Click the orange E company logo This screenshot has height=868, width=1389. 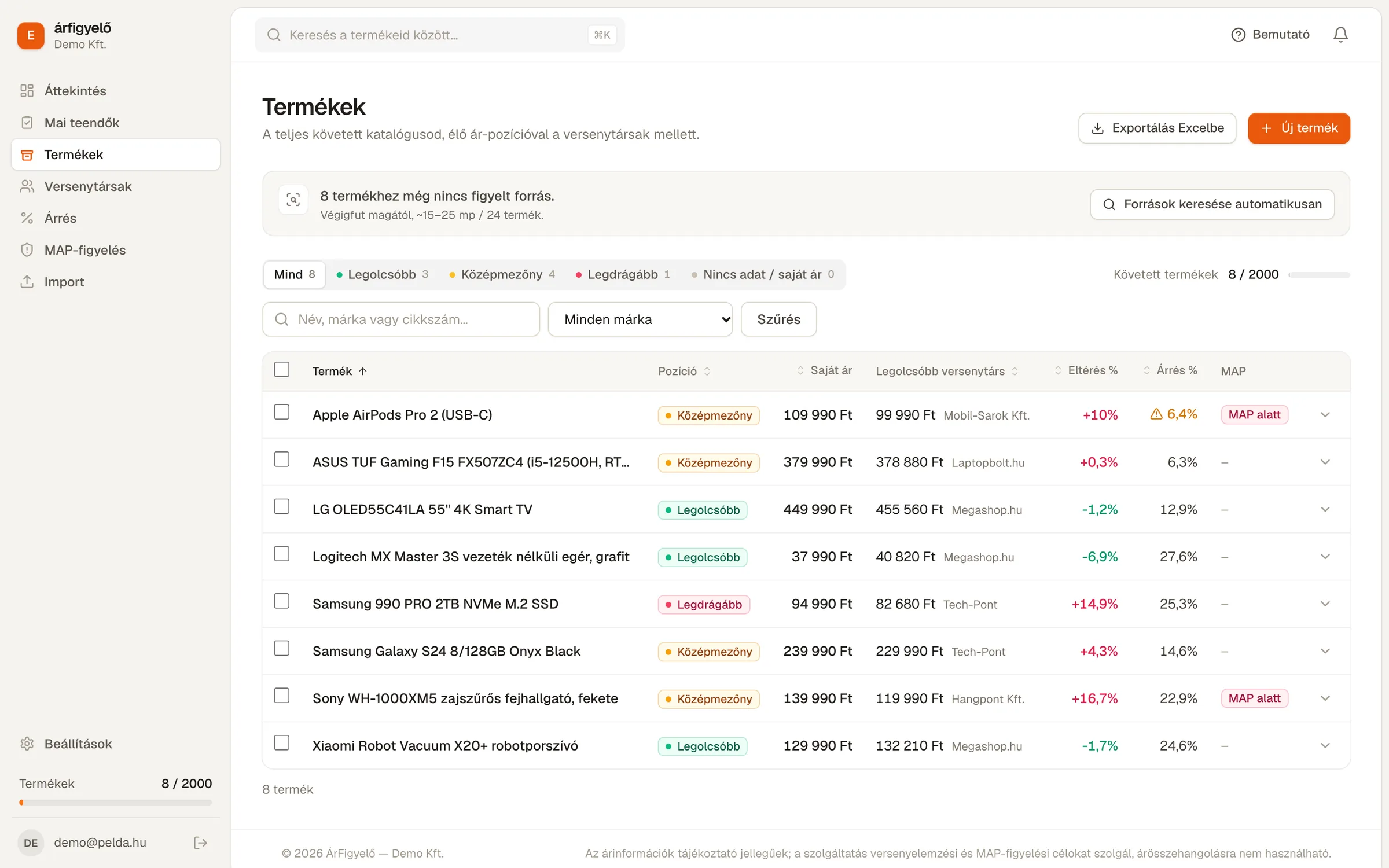pyautogui.click(x=31, y=35)
